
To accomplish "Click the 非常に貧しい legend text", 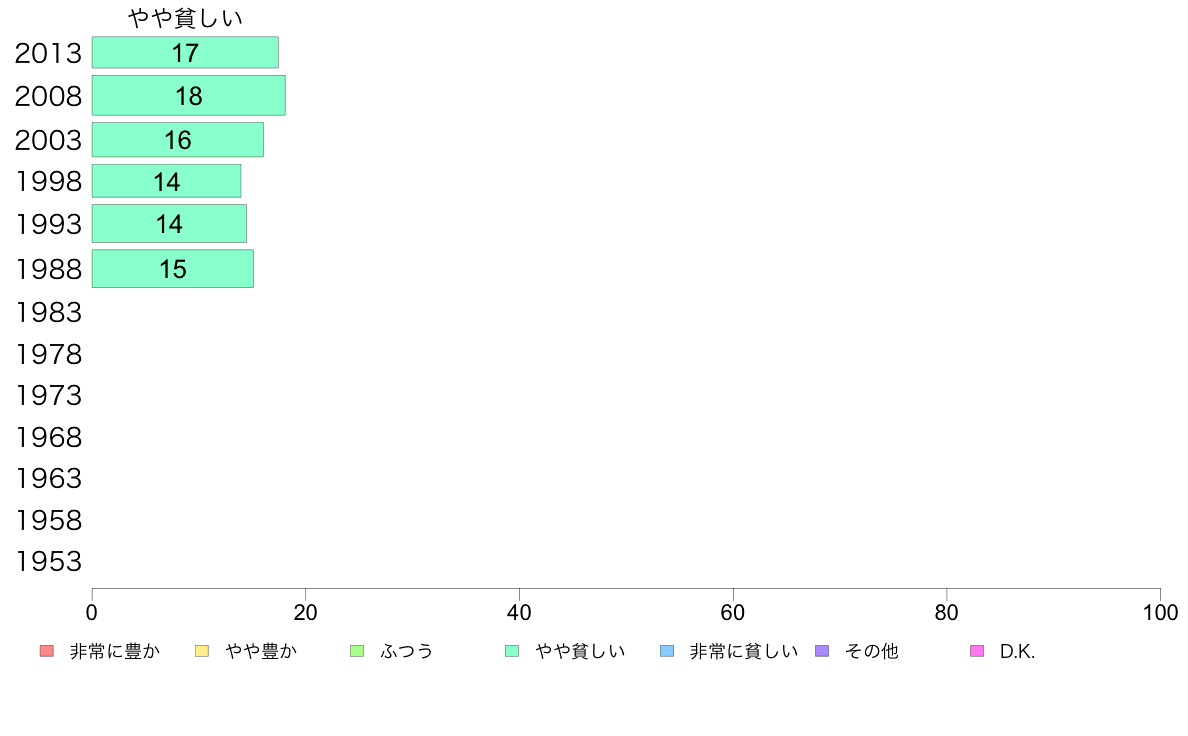I will 743,651.
